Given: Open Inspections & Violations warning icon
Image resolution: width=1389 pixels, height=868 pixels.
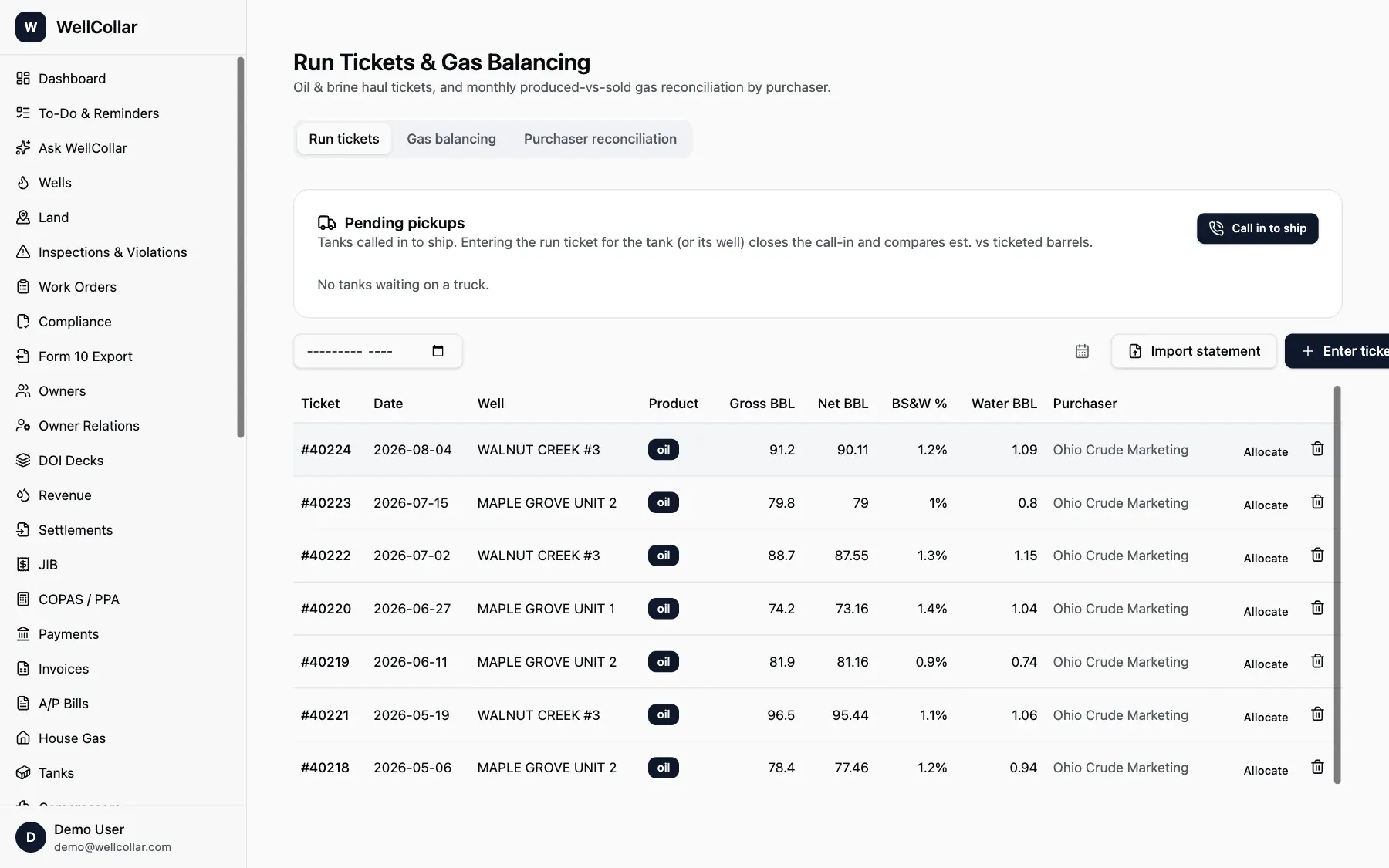Looking at the screenshot, I should pos(23,252).
